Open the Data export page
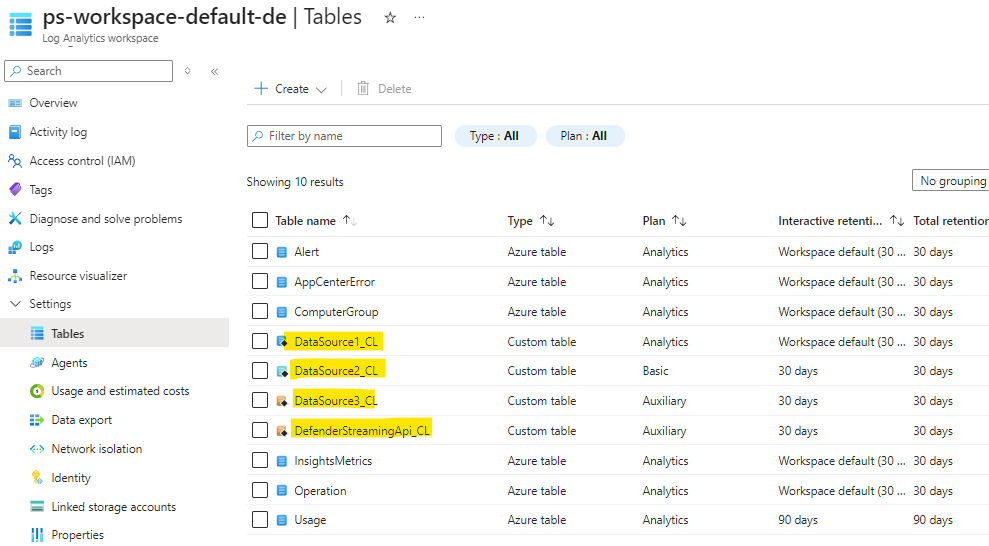 81,420
